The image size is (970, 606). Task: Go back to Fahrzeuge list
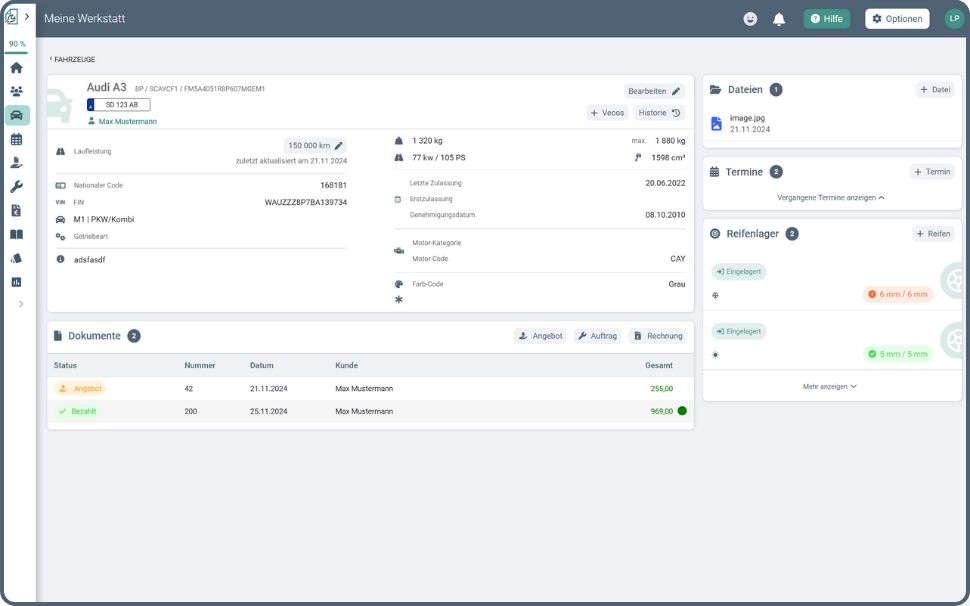[x=73, y=60]
